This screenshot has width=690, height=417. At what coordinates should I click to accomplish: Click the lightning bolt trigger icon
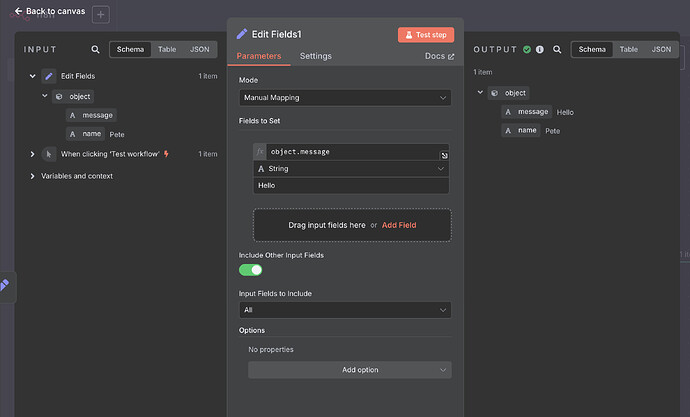tap(166, 154)
